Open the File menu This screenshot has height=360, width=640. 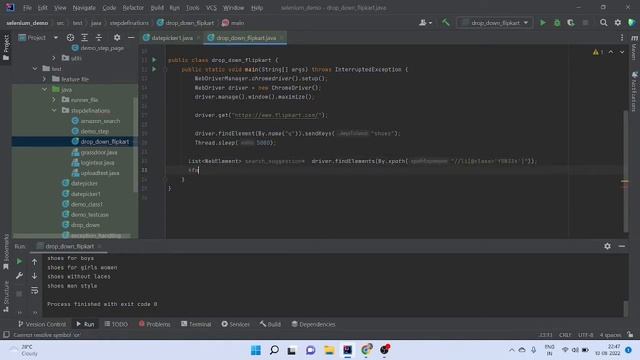point(27,8)
